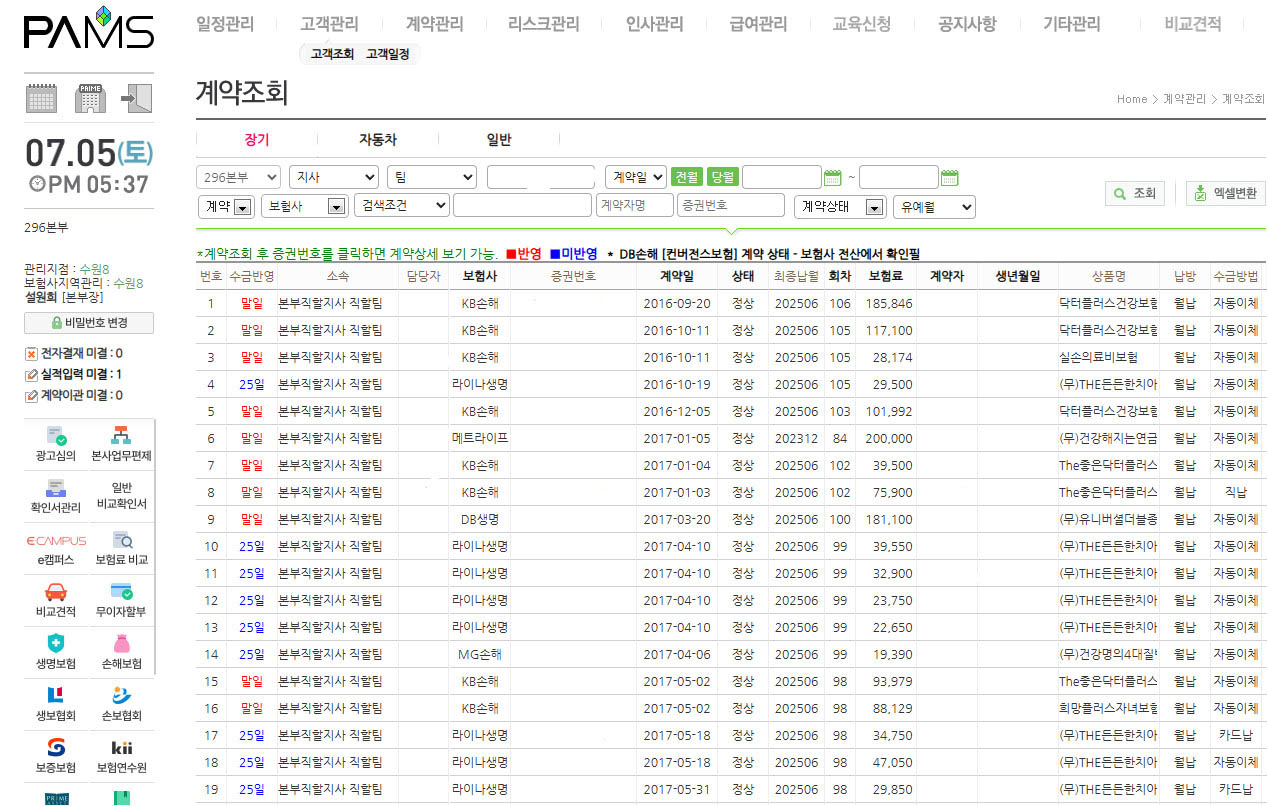Screen dimensions: 1268x806
Task: Open the calendar icon in the sidebar
Action: click(x=41, y=98)
